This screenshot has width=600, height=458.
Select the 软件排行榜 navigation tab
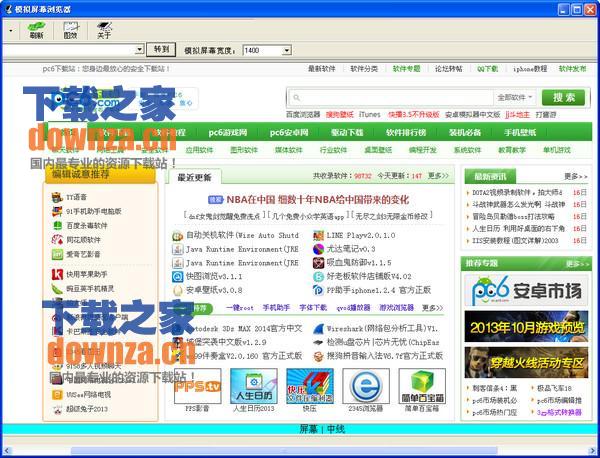point(406,133)
